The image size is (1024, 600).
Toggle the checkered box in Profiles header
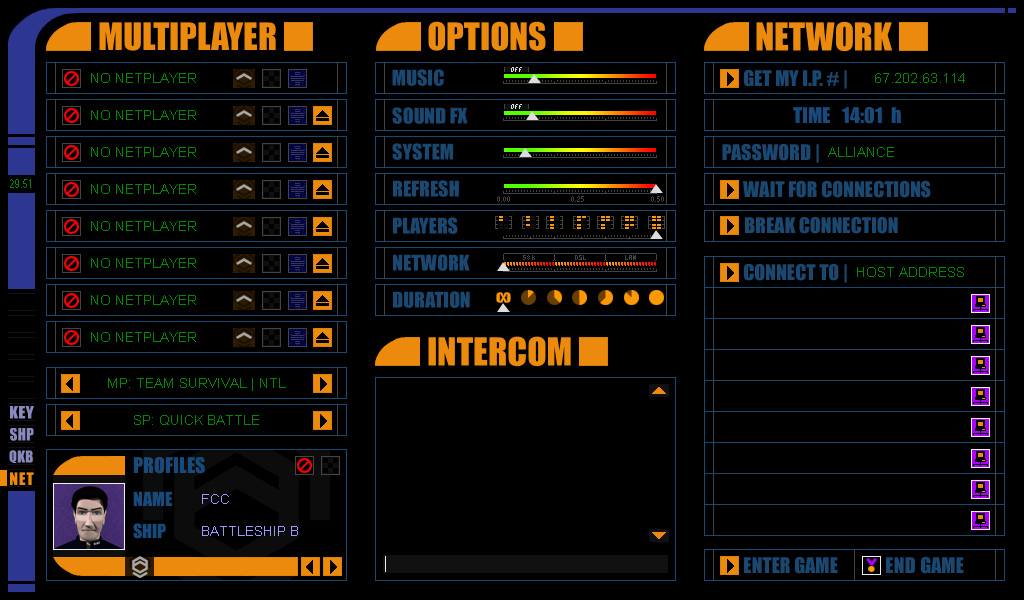(x=330, y=466)
